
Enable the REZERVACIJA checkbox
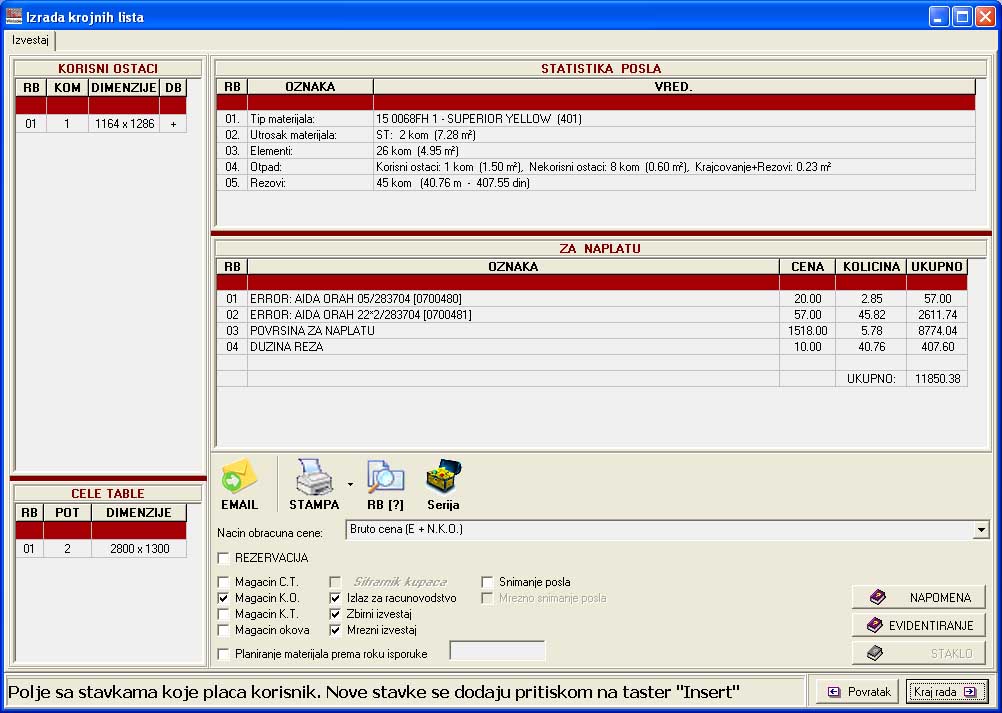(x=223, y=558)
